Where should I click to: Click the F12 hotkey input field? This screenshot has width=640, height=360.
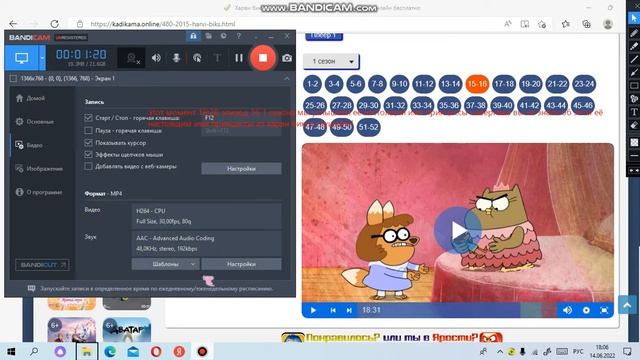[x=241, y=118]
